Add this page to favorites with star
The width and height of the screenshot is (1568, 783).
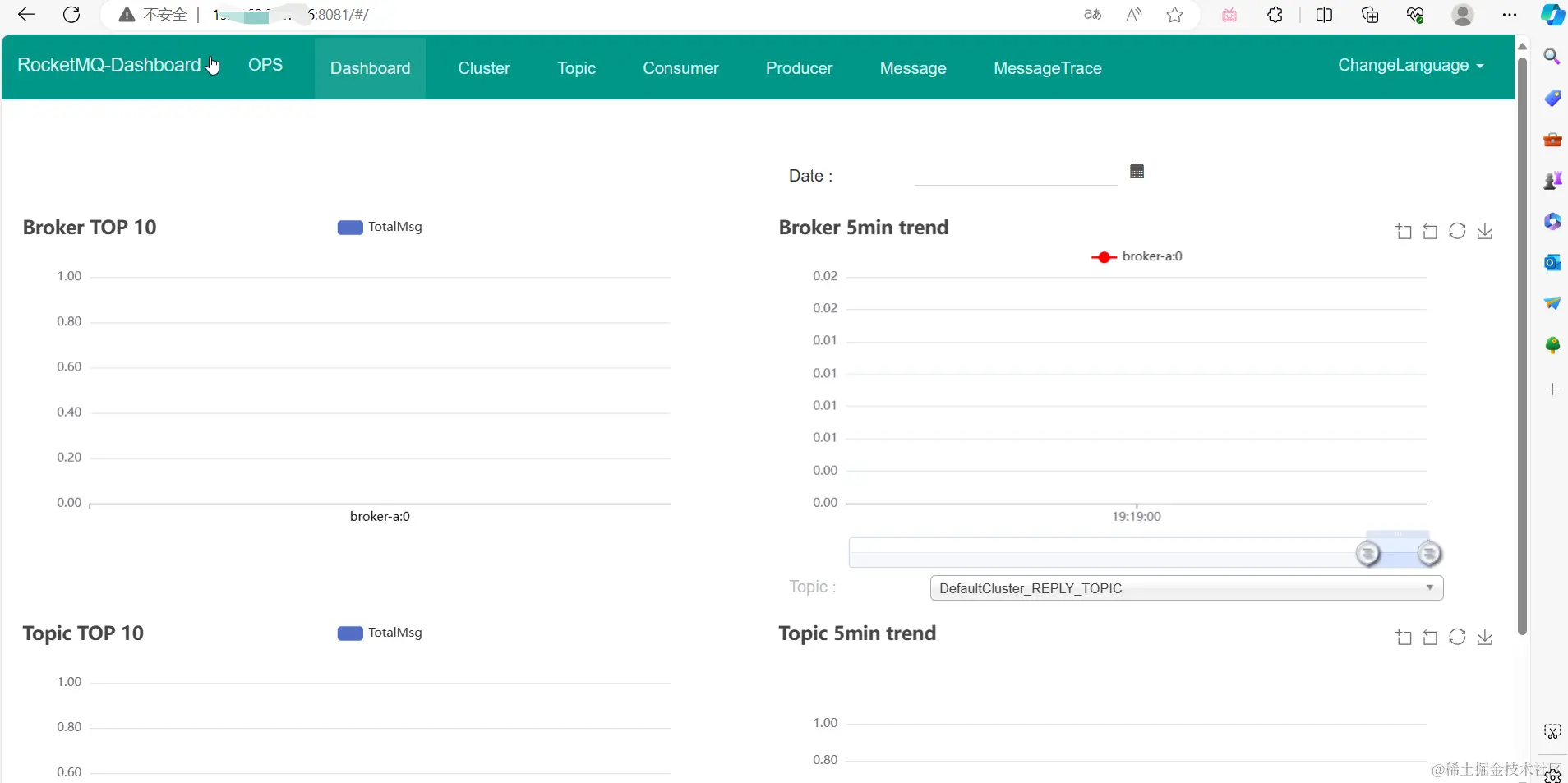tap(1175, 15)
